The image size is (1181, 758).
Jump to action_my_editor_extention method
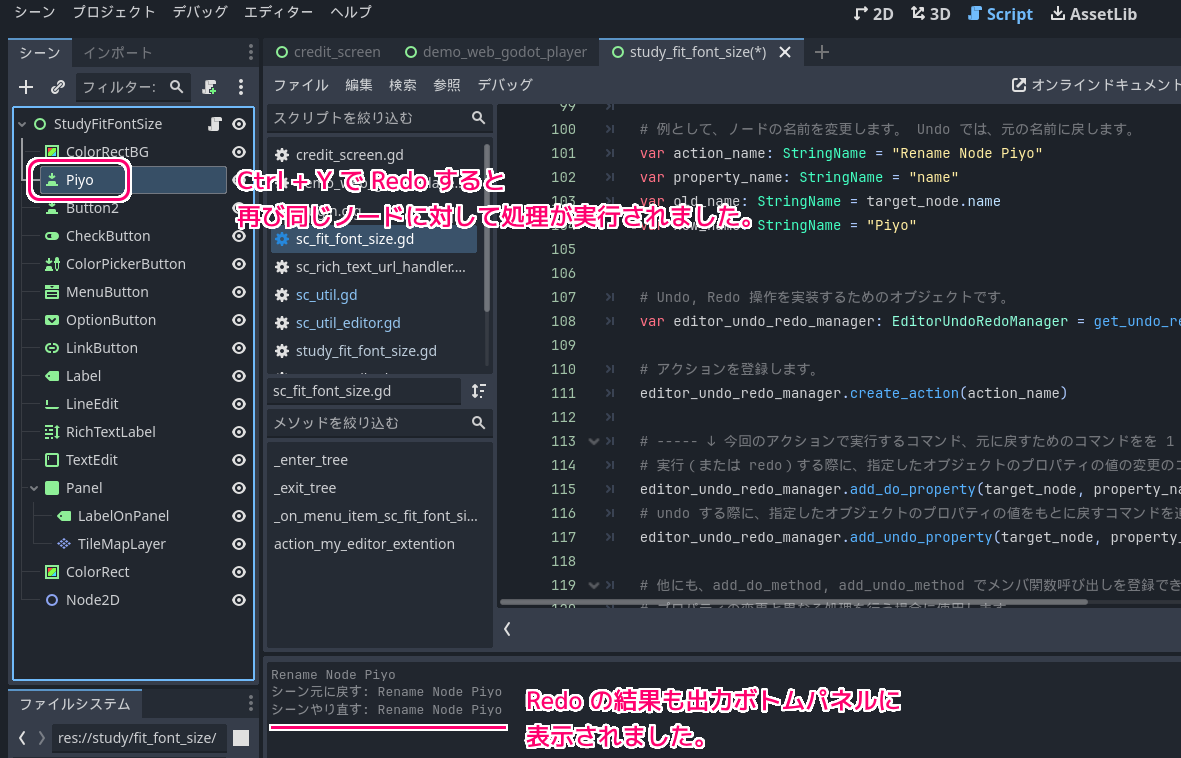[x=364, y=544]
